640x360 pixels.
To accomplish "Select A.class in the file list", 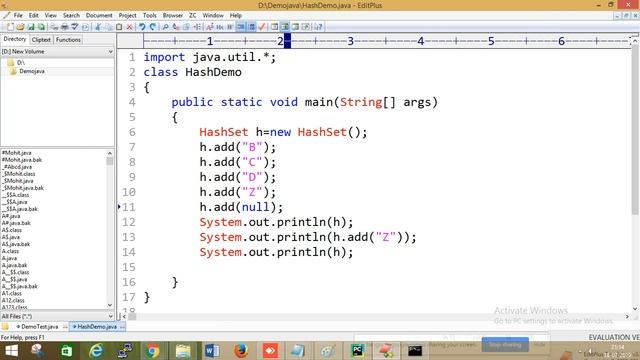I will click(x=10, y=251).
